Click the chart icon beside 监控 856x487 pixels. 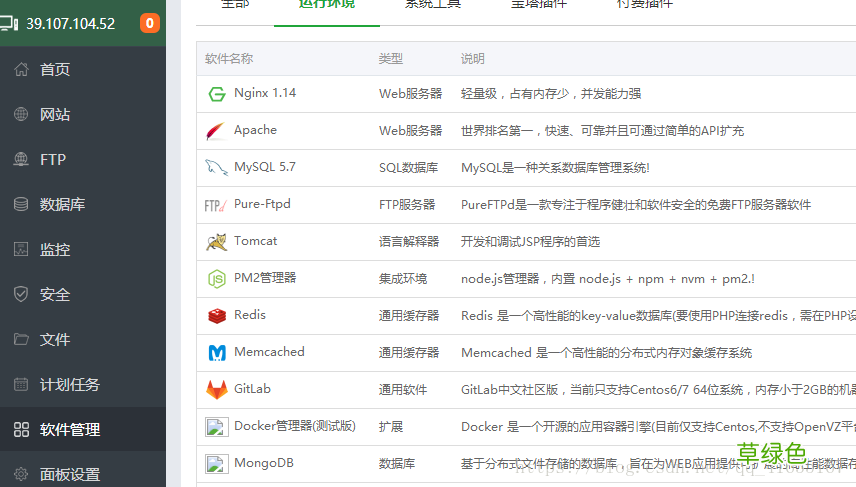[x=21, y=249]
